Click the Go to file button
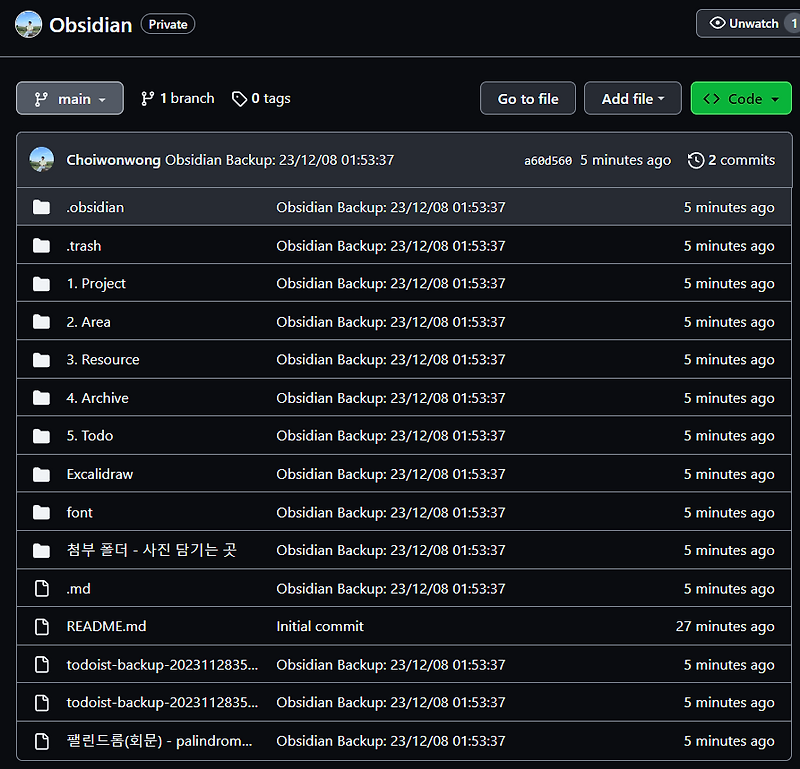This screenshot has height=769, width=800. (x=527, y=98)
